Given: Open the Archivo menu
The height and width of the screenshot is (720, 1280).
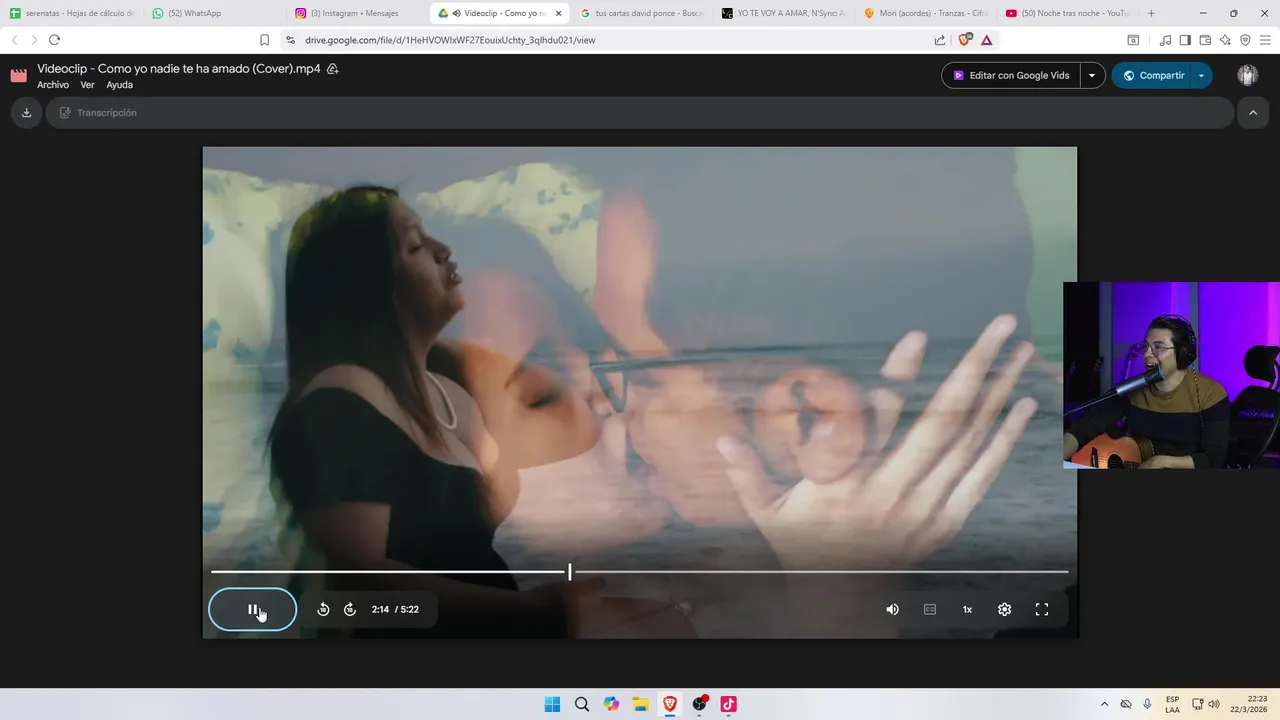Looking at the screenshot, I should [53, 85].
